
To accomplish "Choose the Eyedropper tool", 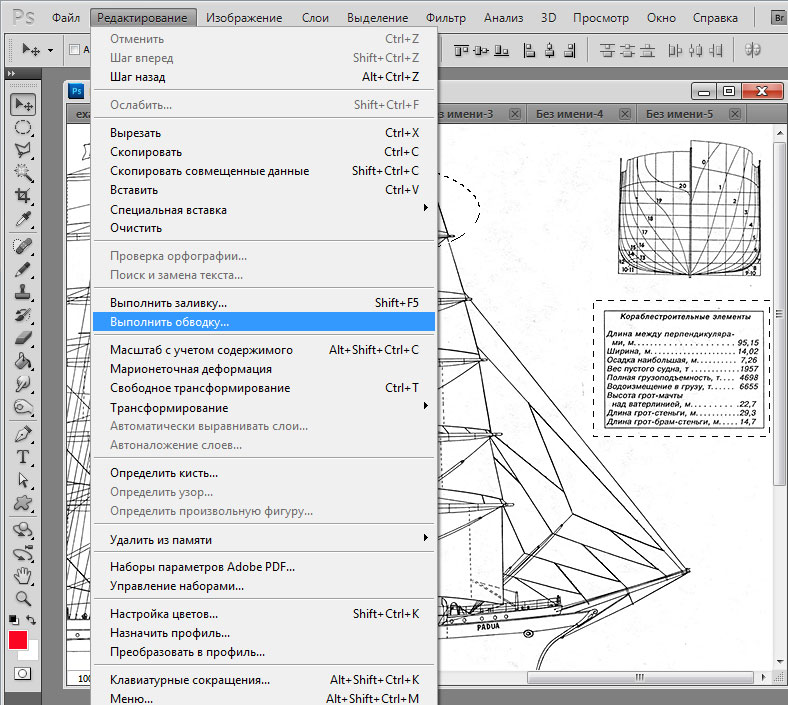I will [x=22, y=218].
